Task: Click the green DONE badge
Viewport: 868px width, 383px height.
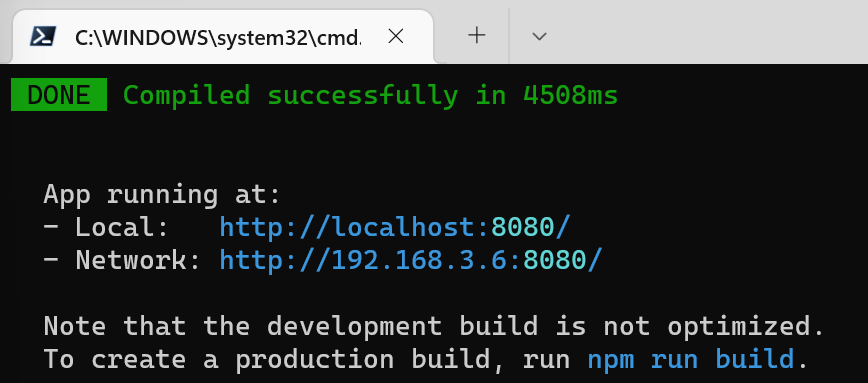Action: point(59,95)
